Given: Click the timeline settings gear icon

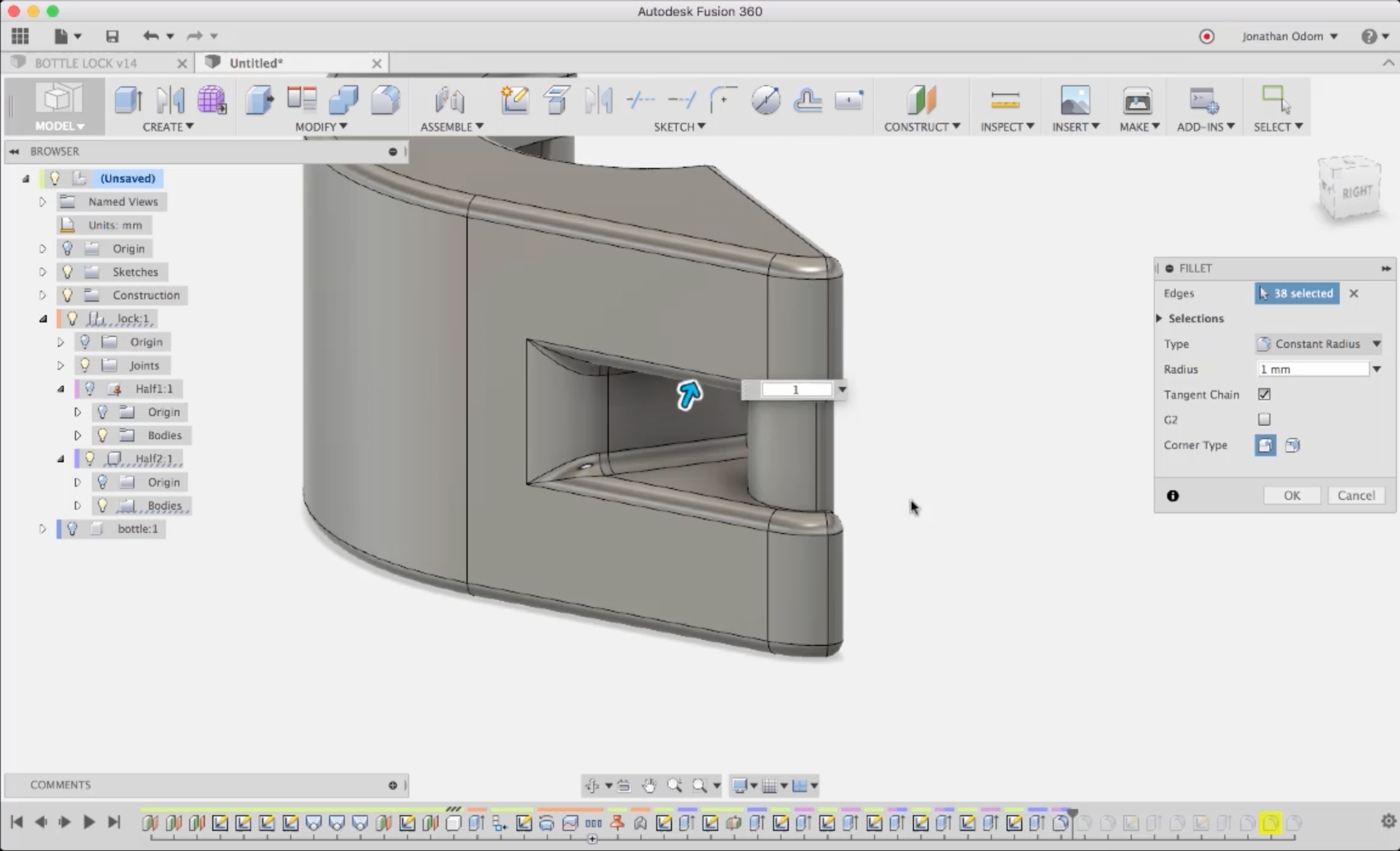Looking at the screenshot, I should [x=1388, y=821].
